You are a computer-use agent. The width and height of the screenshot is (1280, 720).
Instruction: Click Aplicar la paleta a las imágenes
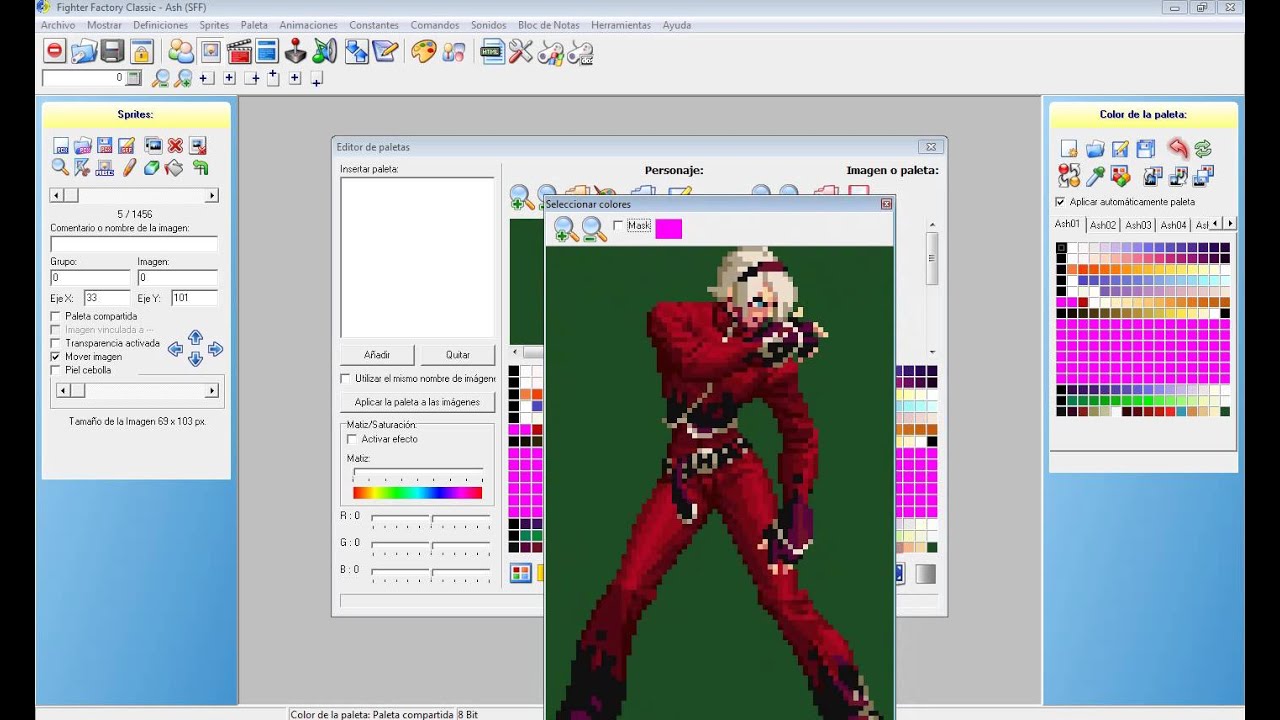point(417,402)
